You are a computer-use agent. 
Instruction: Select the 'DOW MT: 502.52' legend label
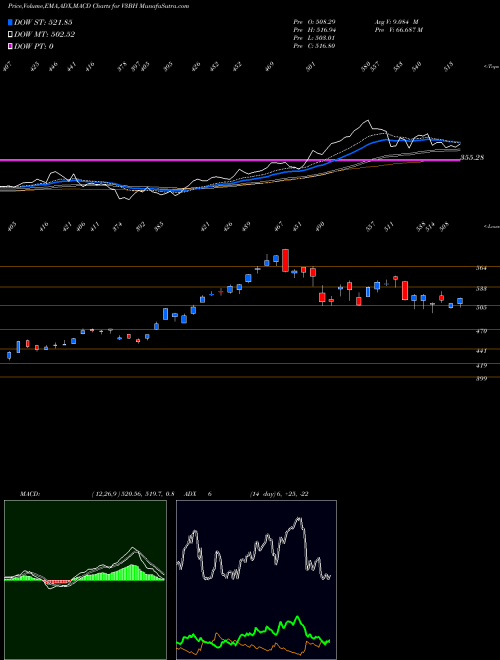pyautogui.click(x=45, y=35)
